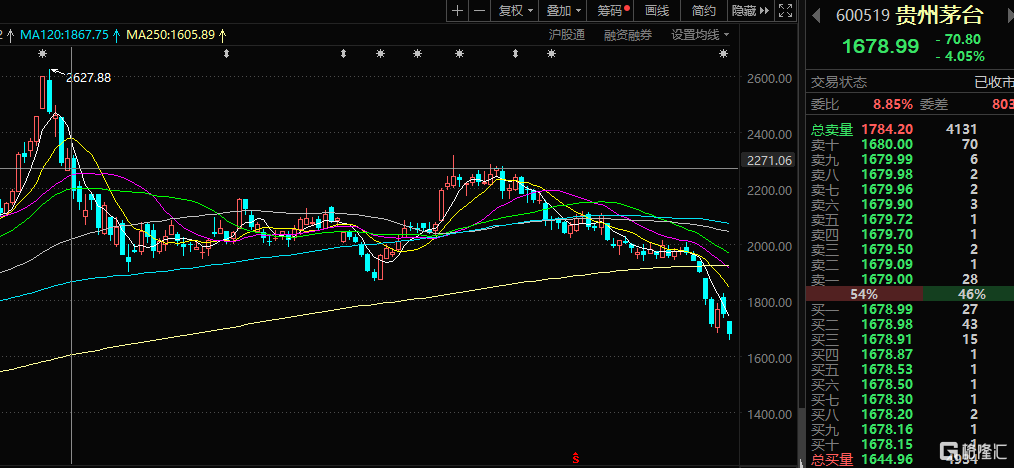This screenshot has height=468, width=1014.
Task: Zoom out the chart with minus button
Action: pyautogui.click(x=479, y=10)
